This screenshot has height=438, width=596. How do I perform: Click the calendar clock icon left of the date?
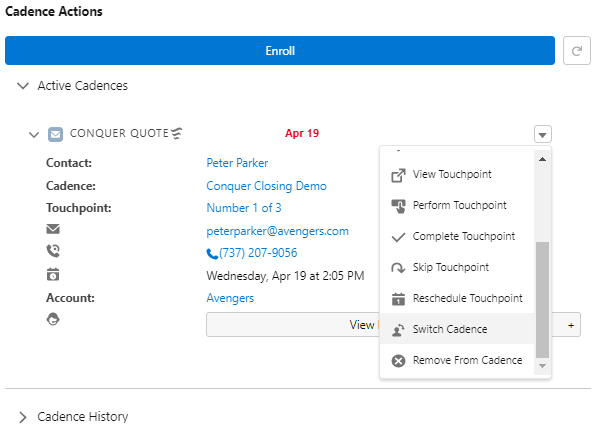[53, 274]
